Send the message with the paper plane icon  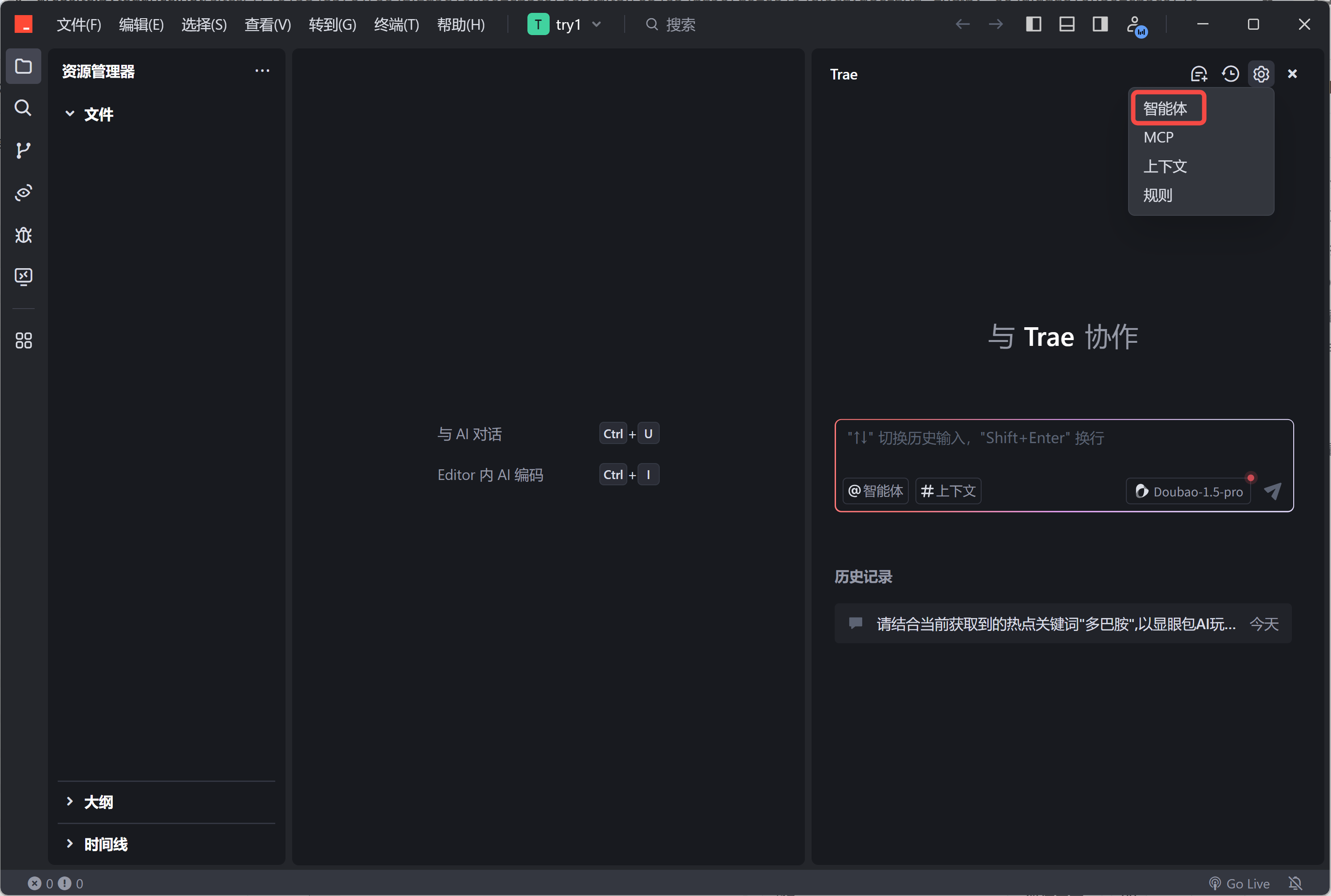(1273, 491)
